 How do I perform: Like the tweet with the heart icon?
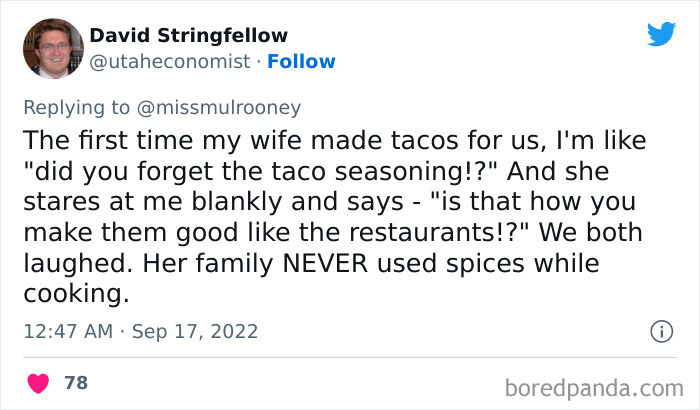click(x=39, y=382)
